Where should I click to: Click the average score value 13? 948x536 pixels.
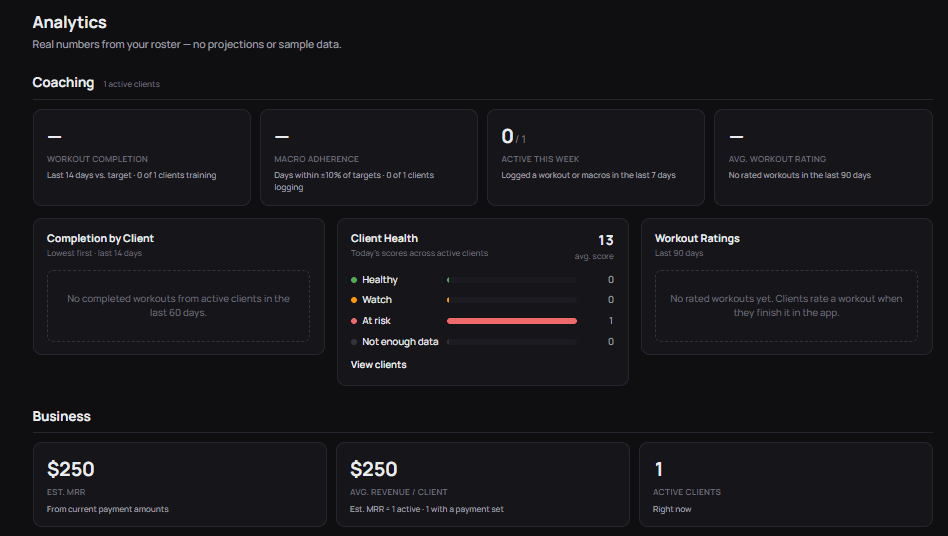(606, 240)
